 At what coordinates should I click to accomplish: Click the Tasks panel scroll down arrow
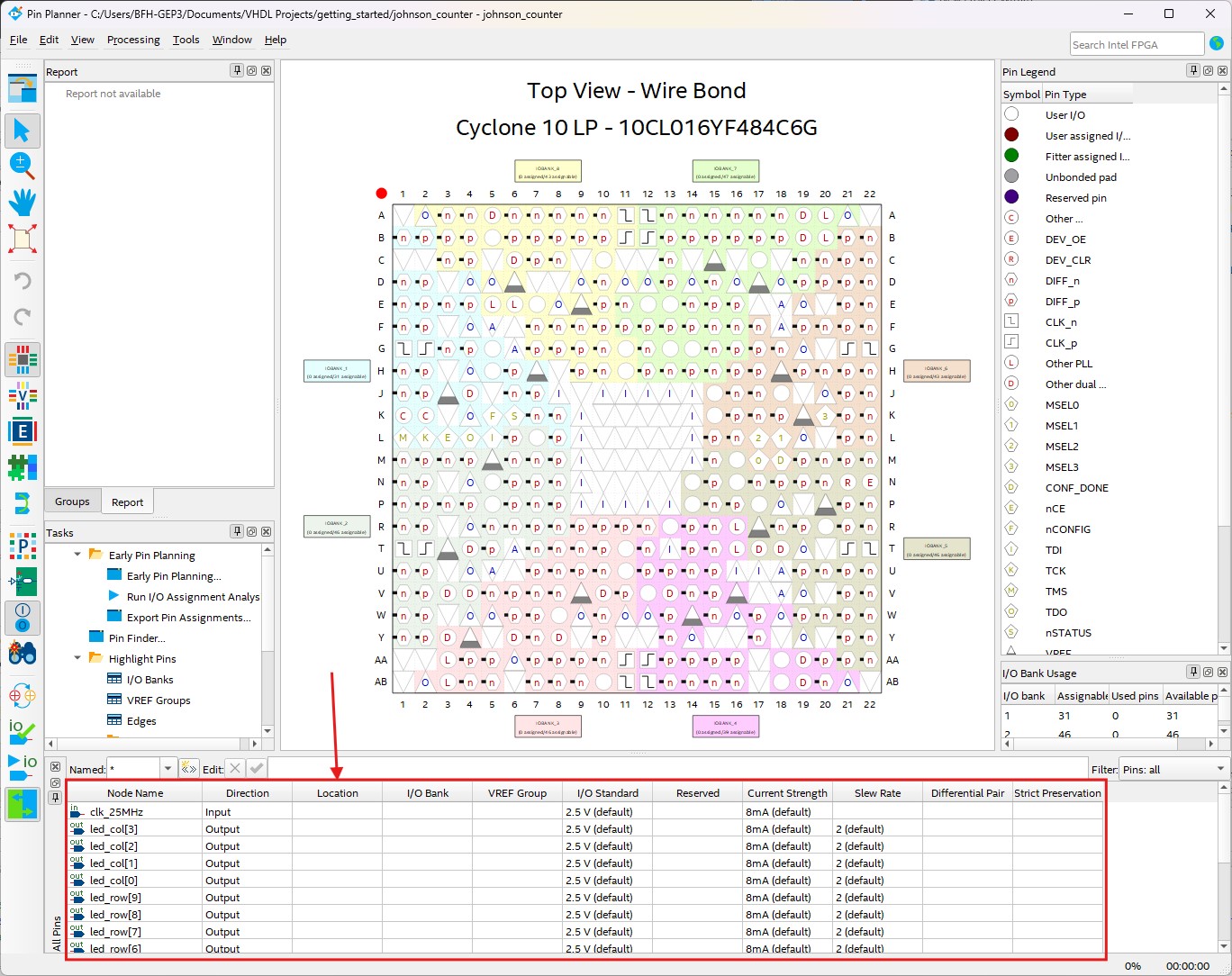coord(267,730)
